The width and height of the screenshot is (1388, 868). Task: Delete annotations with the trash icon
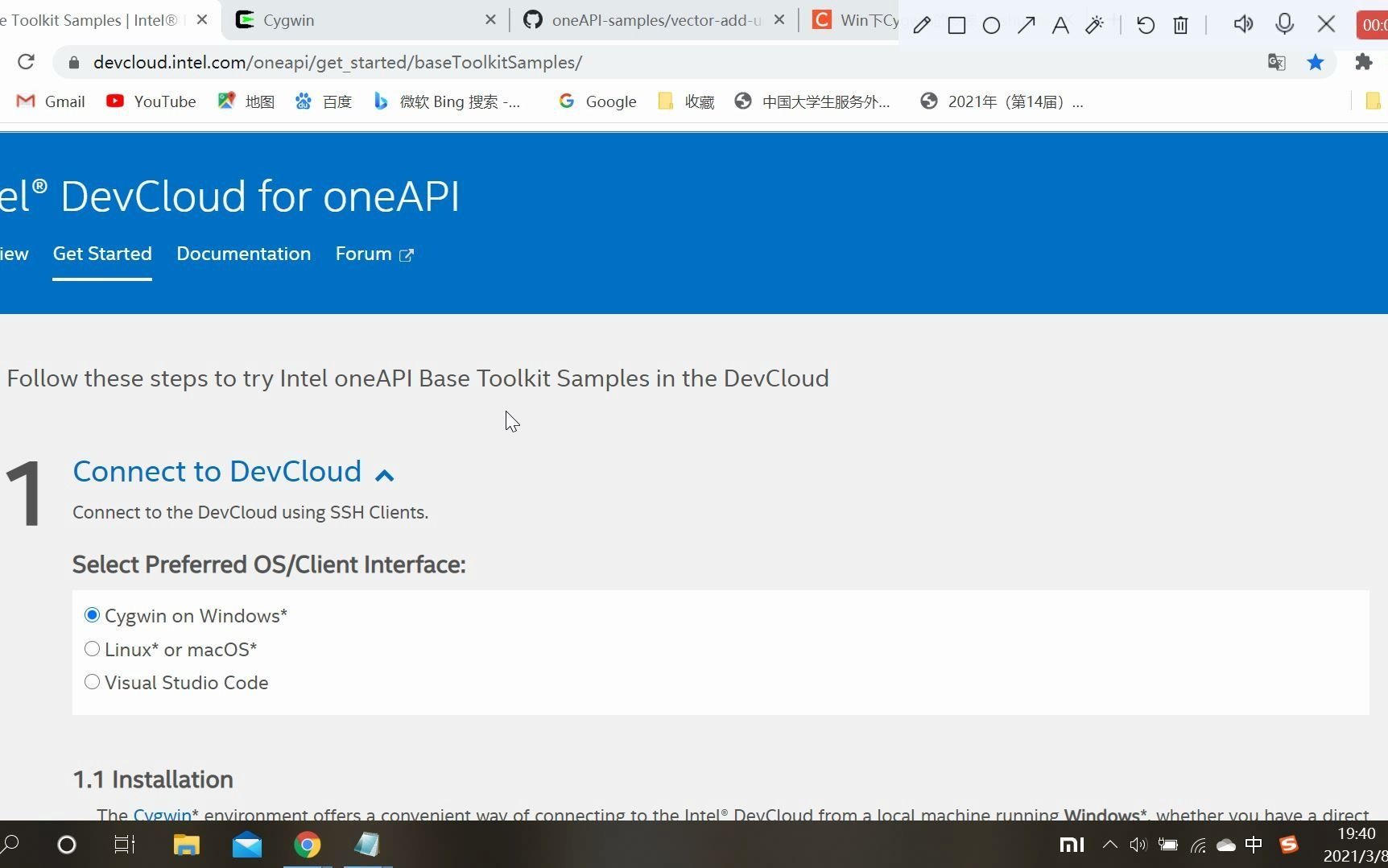point(1180,25)
